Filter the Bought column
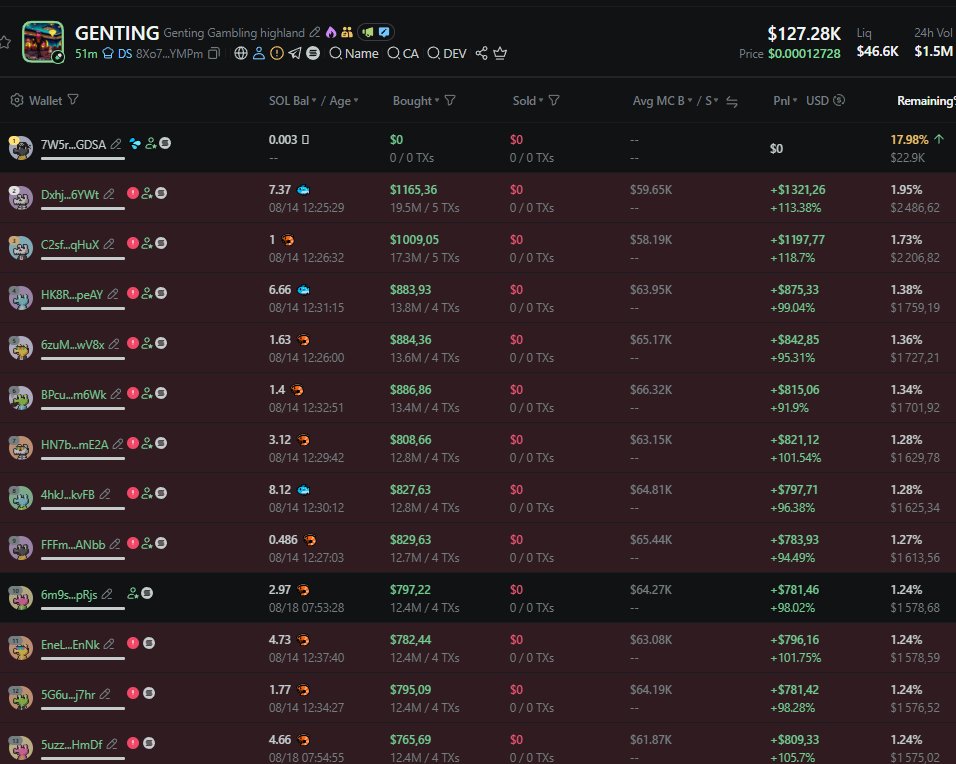The image size is (956, 764). tap(450, 100)
